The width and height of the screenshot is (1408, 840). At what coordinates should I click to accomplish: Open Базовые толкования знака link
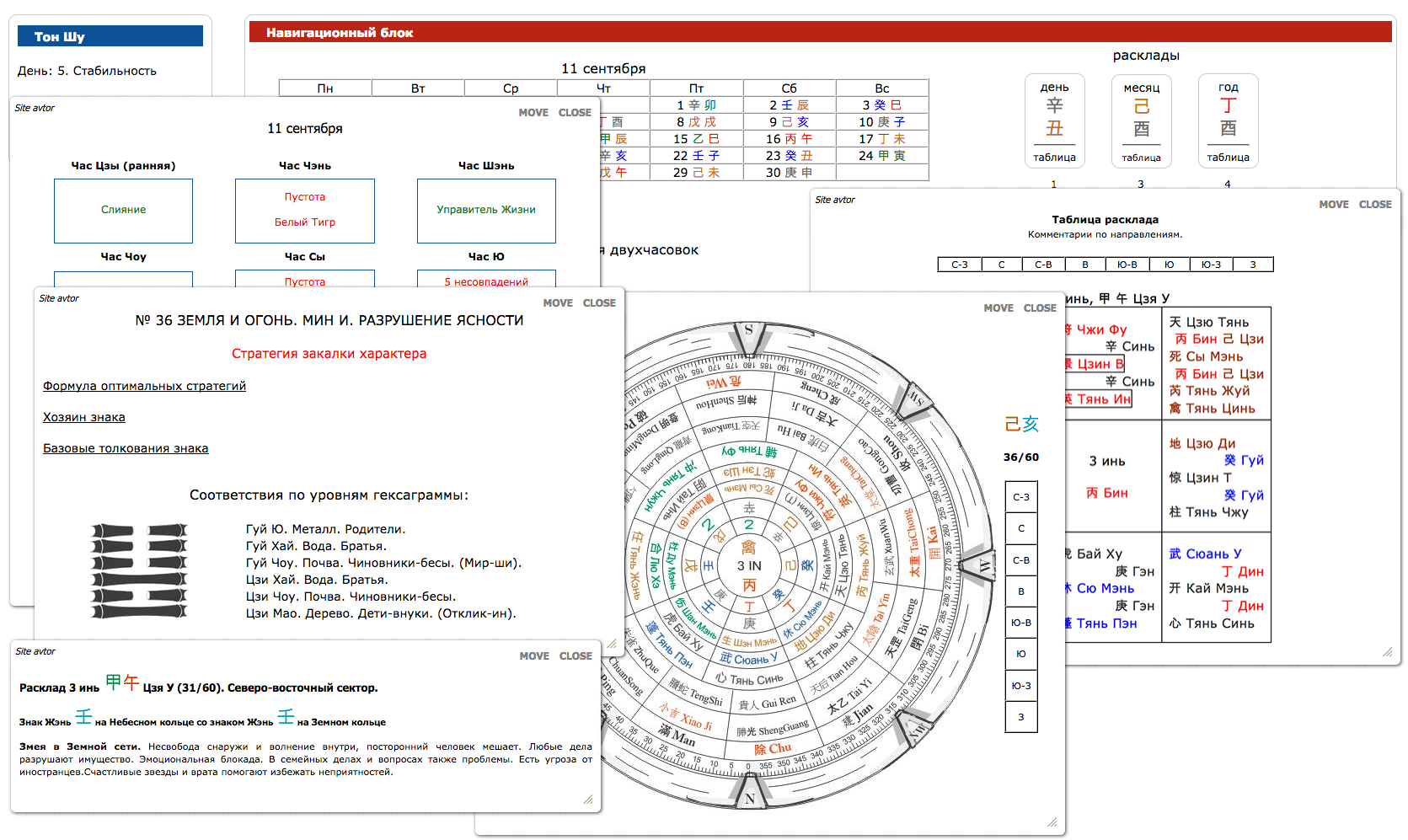(x=126, y=448)
